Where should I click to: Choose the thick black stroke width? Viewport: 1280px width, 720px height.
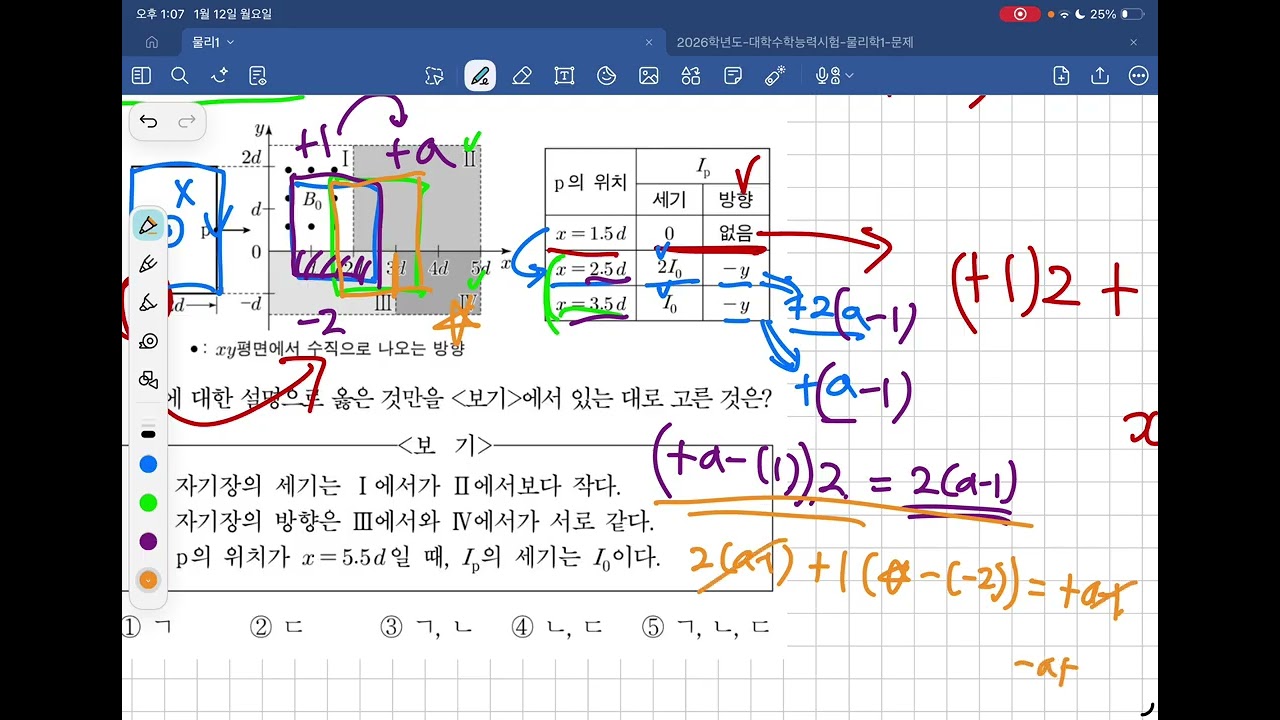(148, 434)
